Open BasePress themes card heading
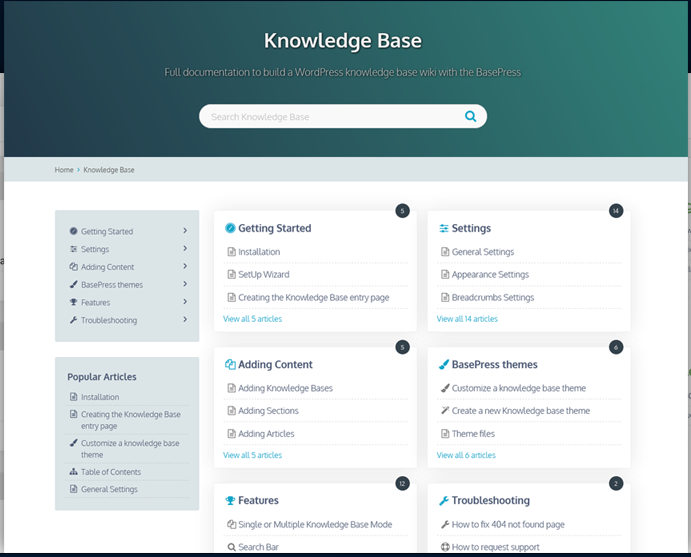Viewport: 691px width, 557px height. click(494, 364)
